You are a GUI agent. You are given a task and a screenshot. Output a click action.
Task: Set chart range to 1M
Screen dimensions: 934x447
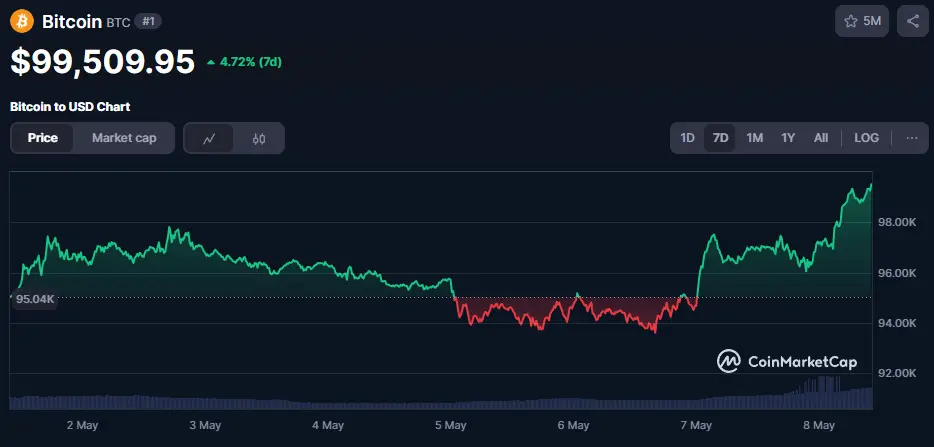pyautogui.click(x=755, y=138)
